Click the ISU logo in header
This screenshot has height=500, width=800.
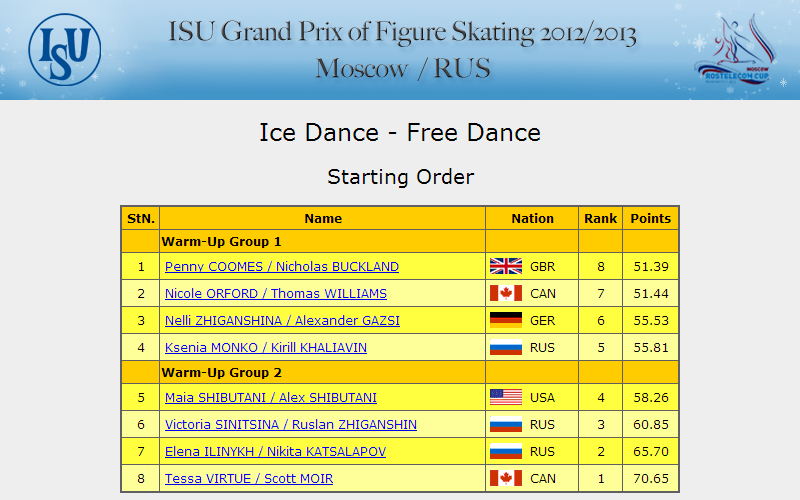[x=65, y=49]
